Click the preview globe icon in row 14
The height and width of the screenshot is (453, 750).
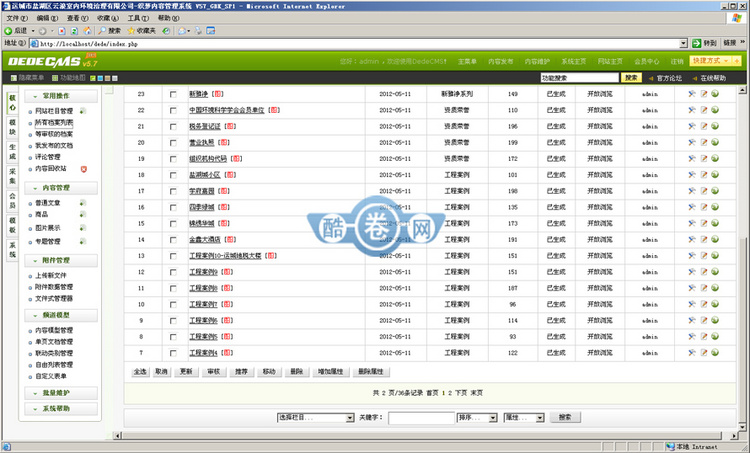click(x=715, y=239)
